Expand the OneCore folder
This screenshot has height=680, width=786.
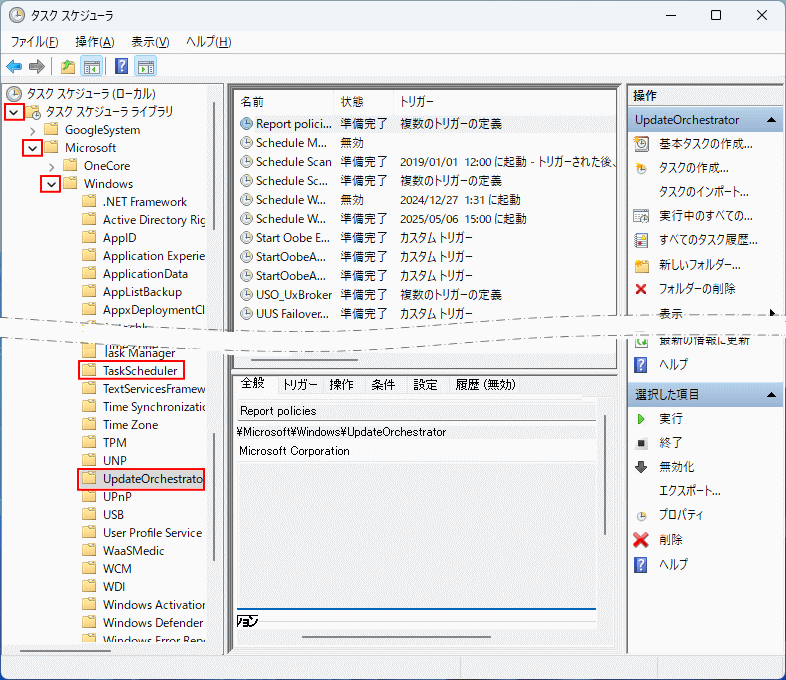point(52,166)
